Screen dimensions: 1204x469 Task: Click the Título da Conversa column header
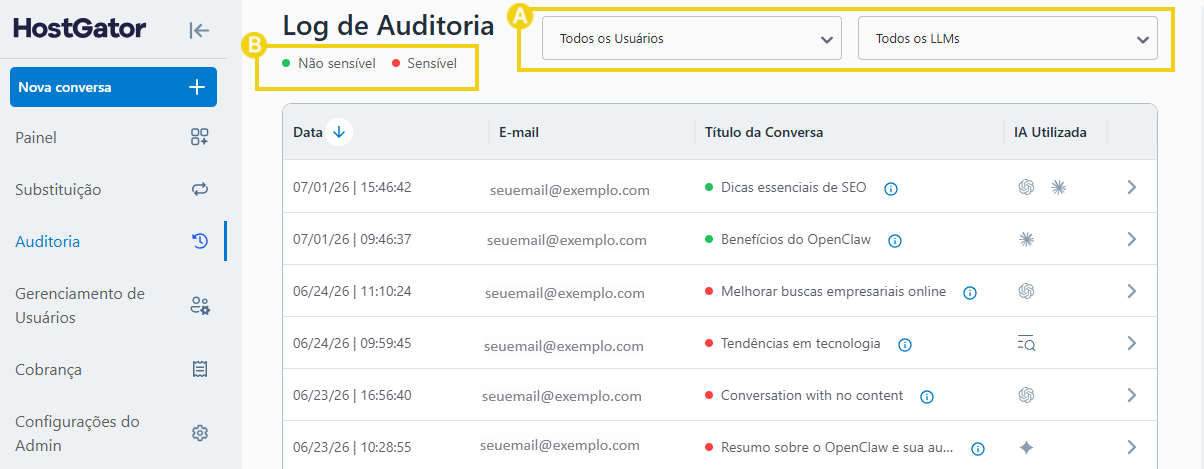pyautogui.click(x=764, y=132)
